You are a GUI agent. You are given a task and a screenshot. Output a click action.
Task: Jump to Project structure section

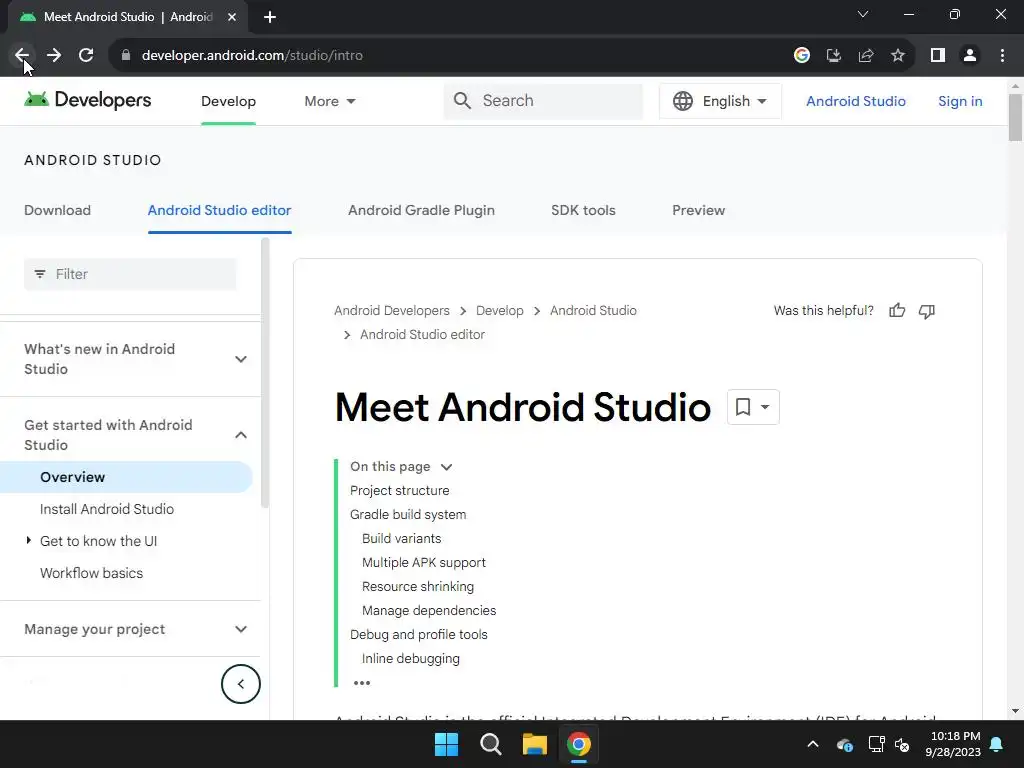pyautogui.click(x=400, y=490)
